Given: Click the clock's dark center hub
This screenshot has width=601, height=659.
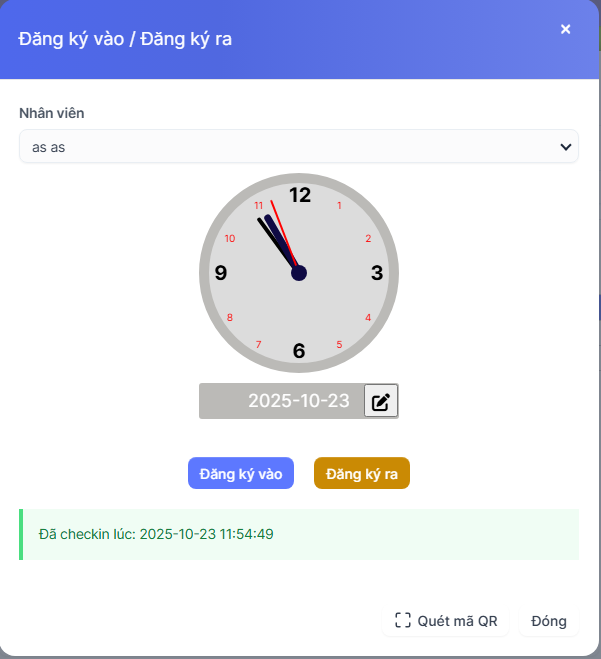Looking at the screenshot, I should point(299,272).
